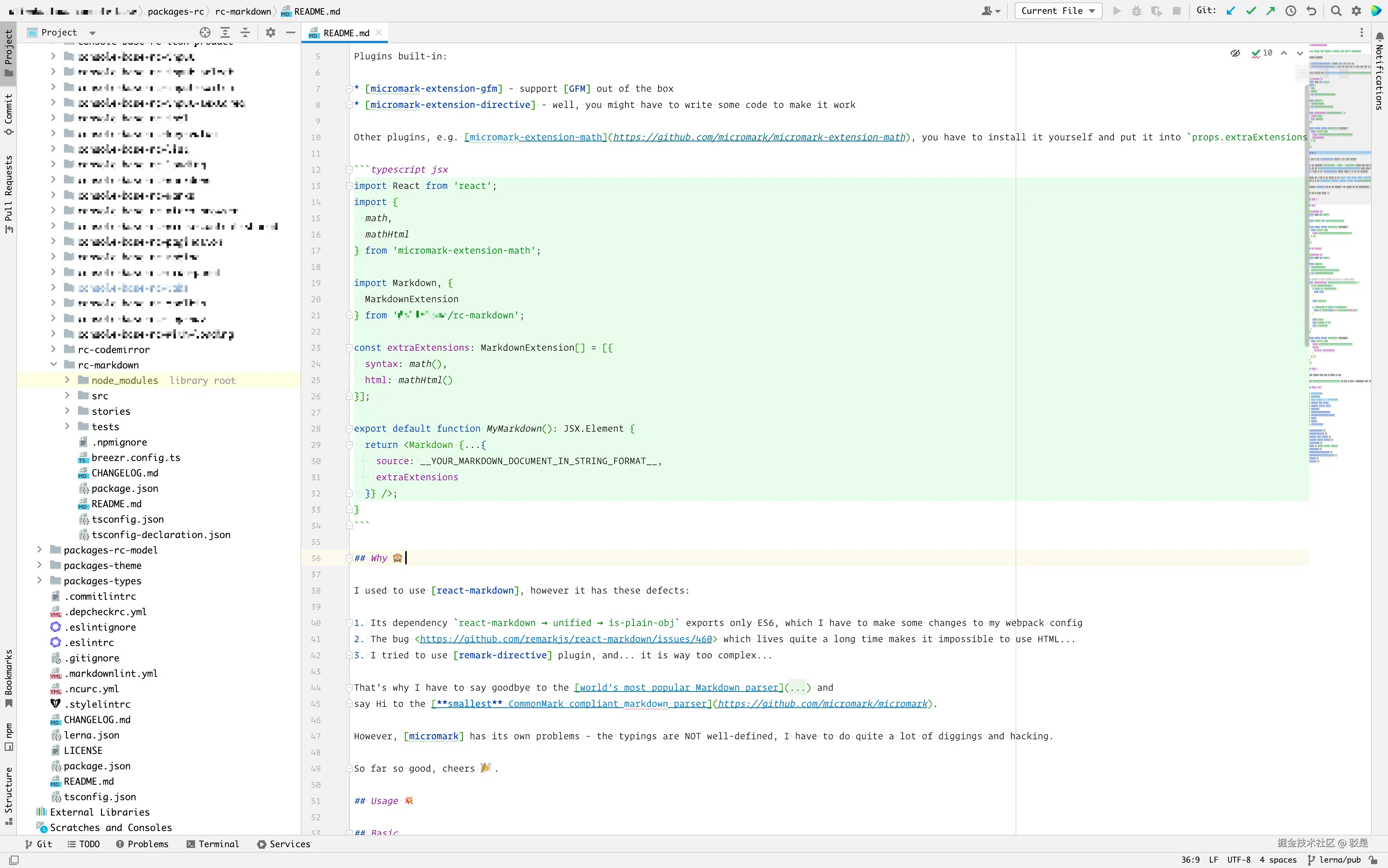Toggle the reader mode eye icon

(1235, 53)
